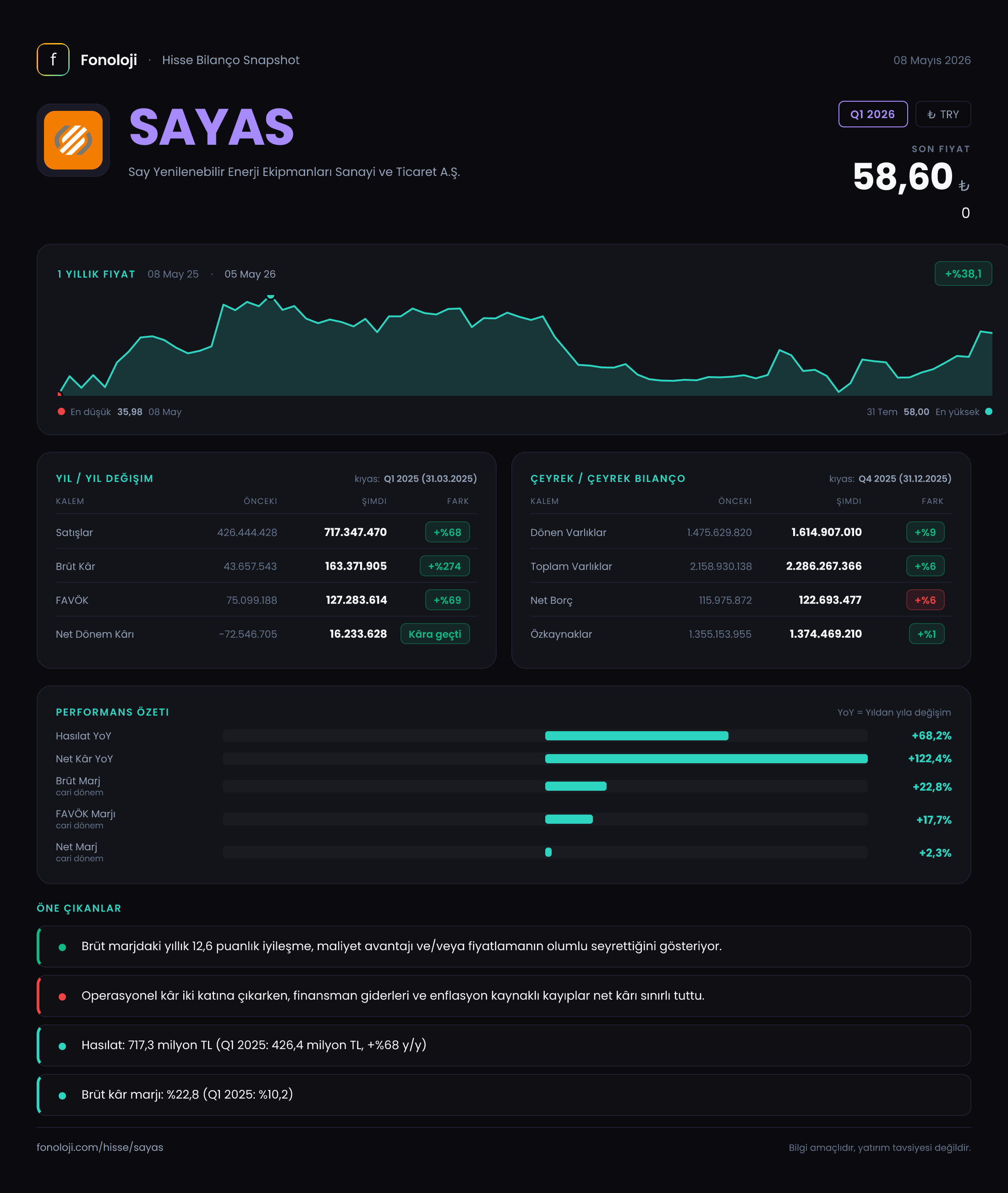Viewport: 1008px width, 1193px height.
Task: Click the 08 Mayıs 2026 date
Action: click(x=932, y=60)
